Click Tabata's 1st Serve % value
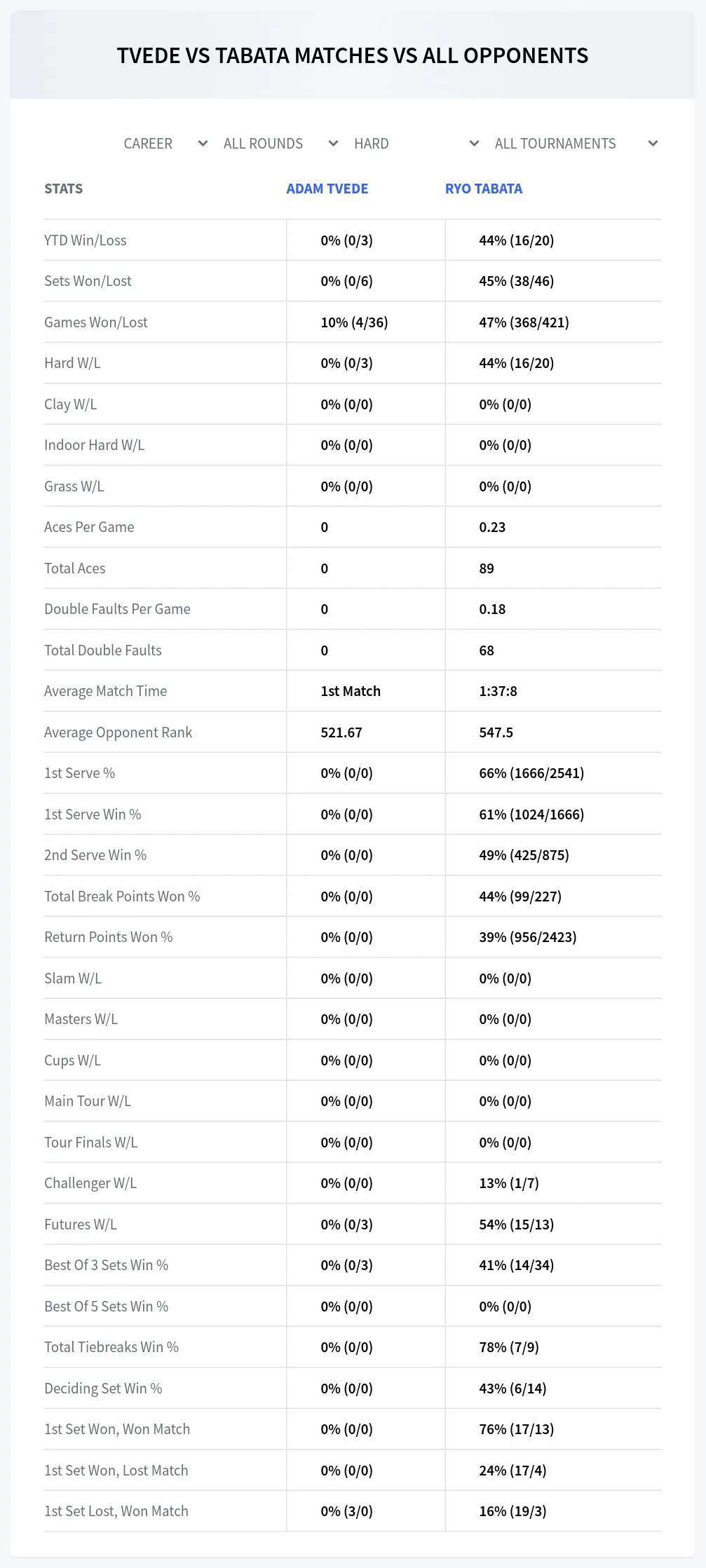This screenshot has width=706, height=1568. 531,773
